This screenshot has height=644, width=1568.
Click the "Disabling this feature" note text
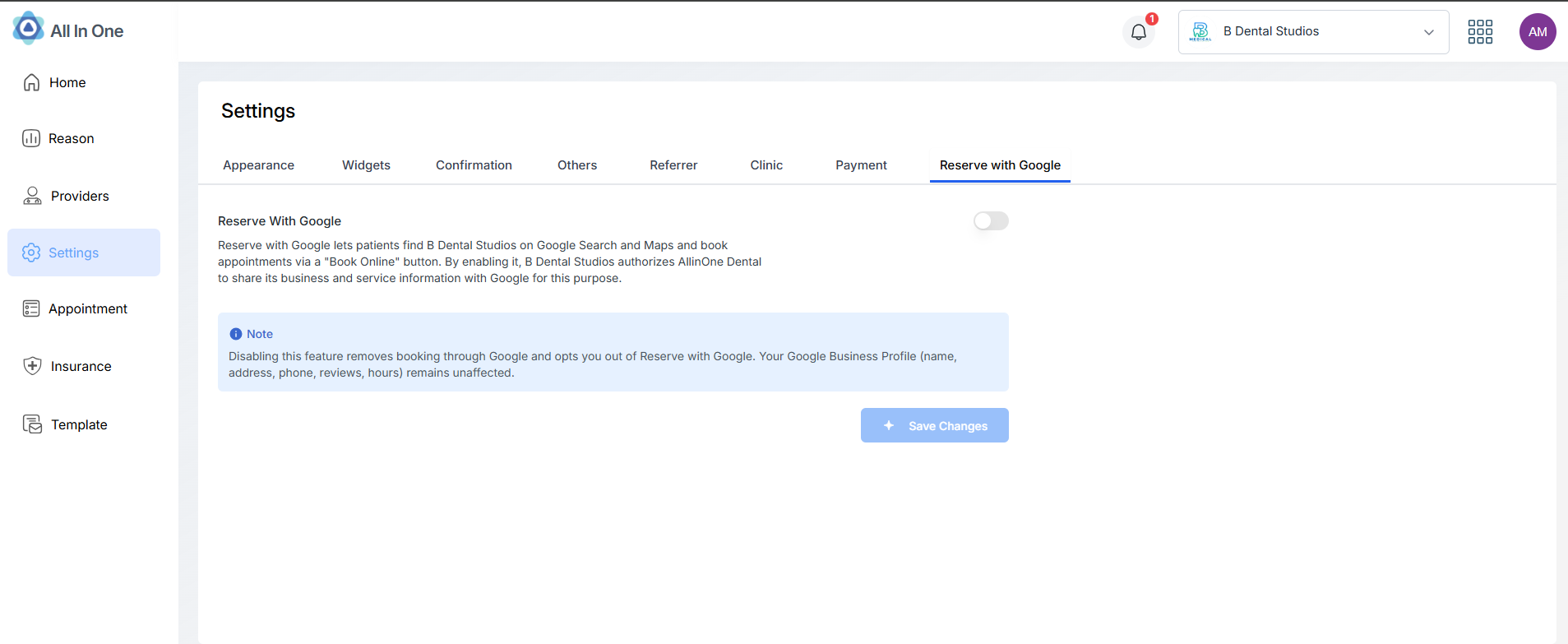pos(593,364)
